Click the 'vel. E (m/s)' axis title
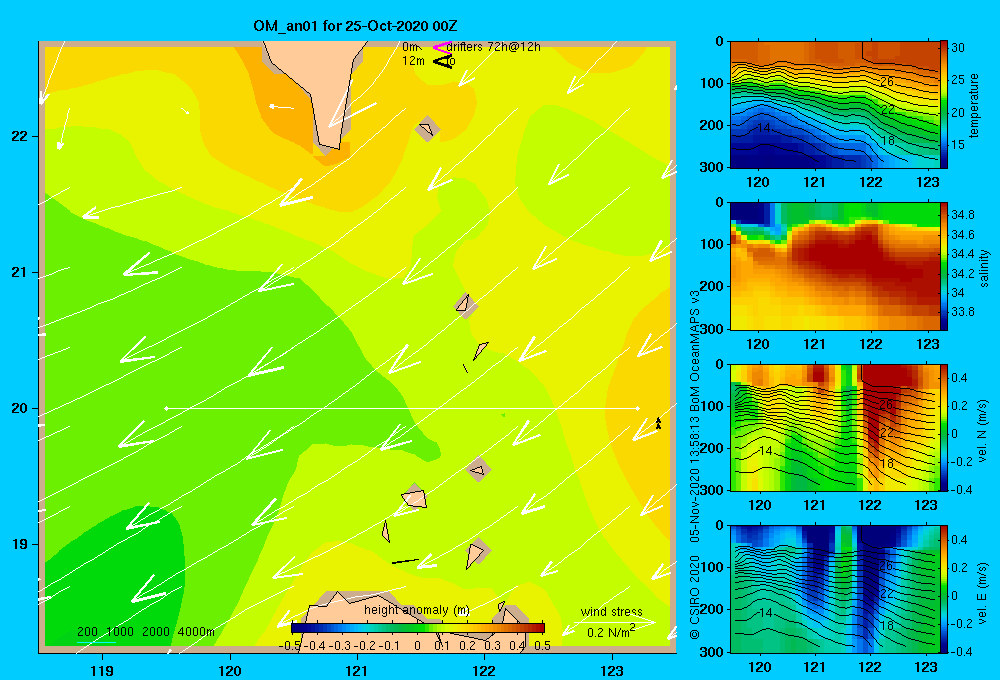 coord(983,592)
